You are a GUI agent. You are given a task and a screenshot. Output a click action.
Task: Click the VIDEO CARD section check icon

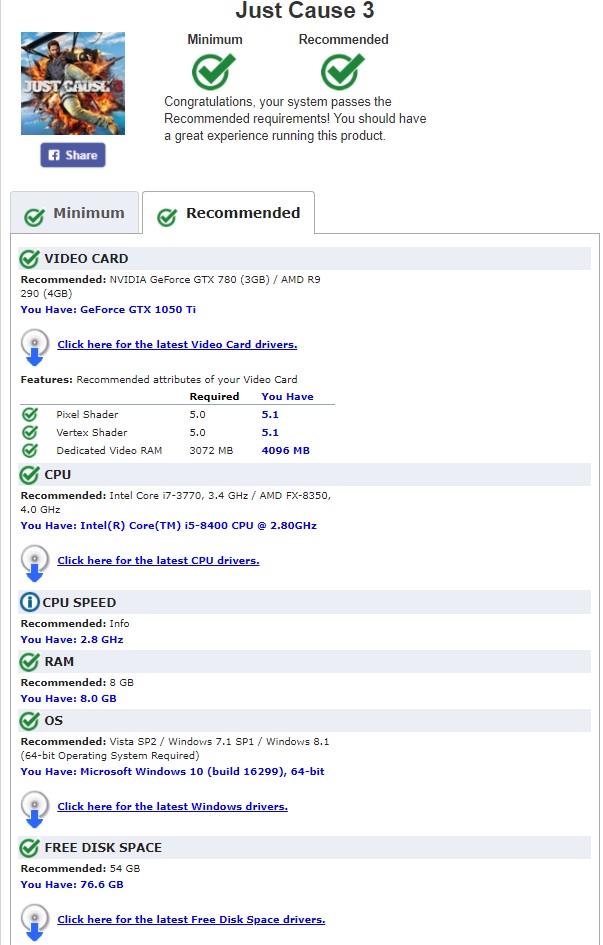(30, 259)
